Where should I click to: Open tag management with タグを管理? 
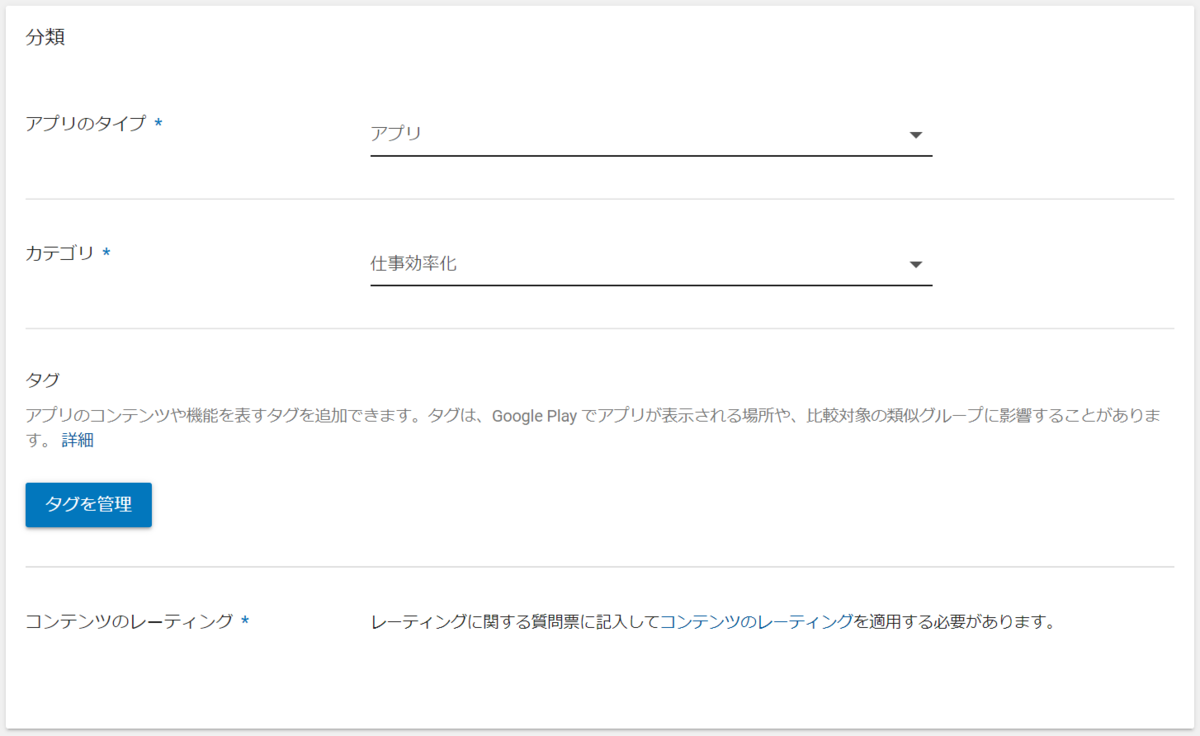pyautogui.click(x=88, y=505)
